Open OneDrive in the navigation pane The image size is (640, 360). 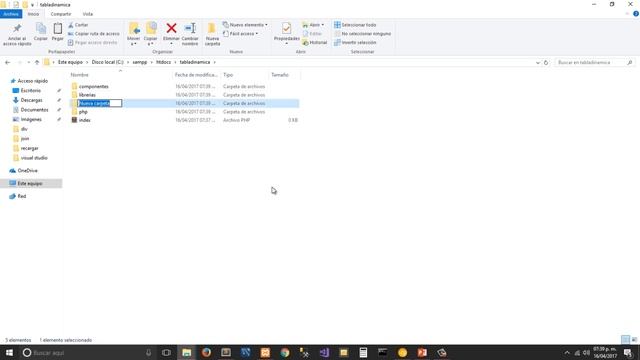tap(27, 171)
